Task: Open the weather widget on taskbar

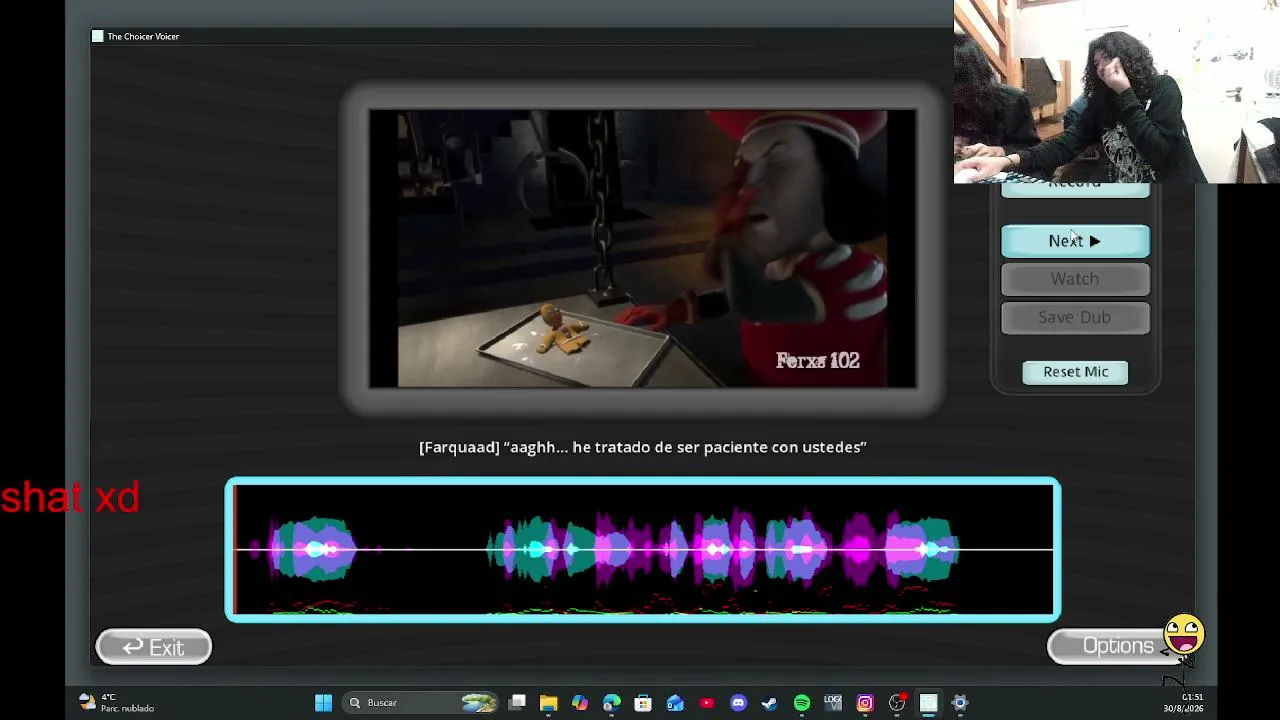Action: pos(117,703)
